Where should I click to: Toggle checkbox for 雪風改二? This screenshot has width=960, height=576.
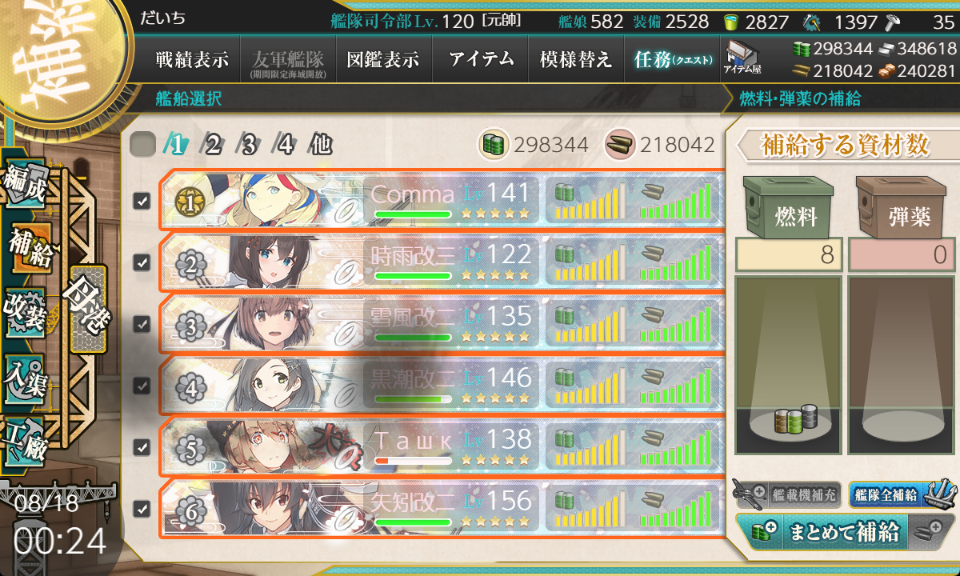click(142, 324)
